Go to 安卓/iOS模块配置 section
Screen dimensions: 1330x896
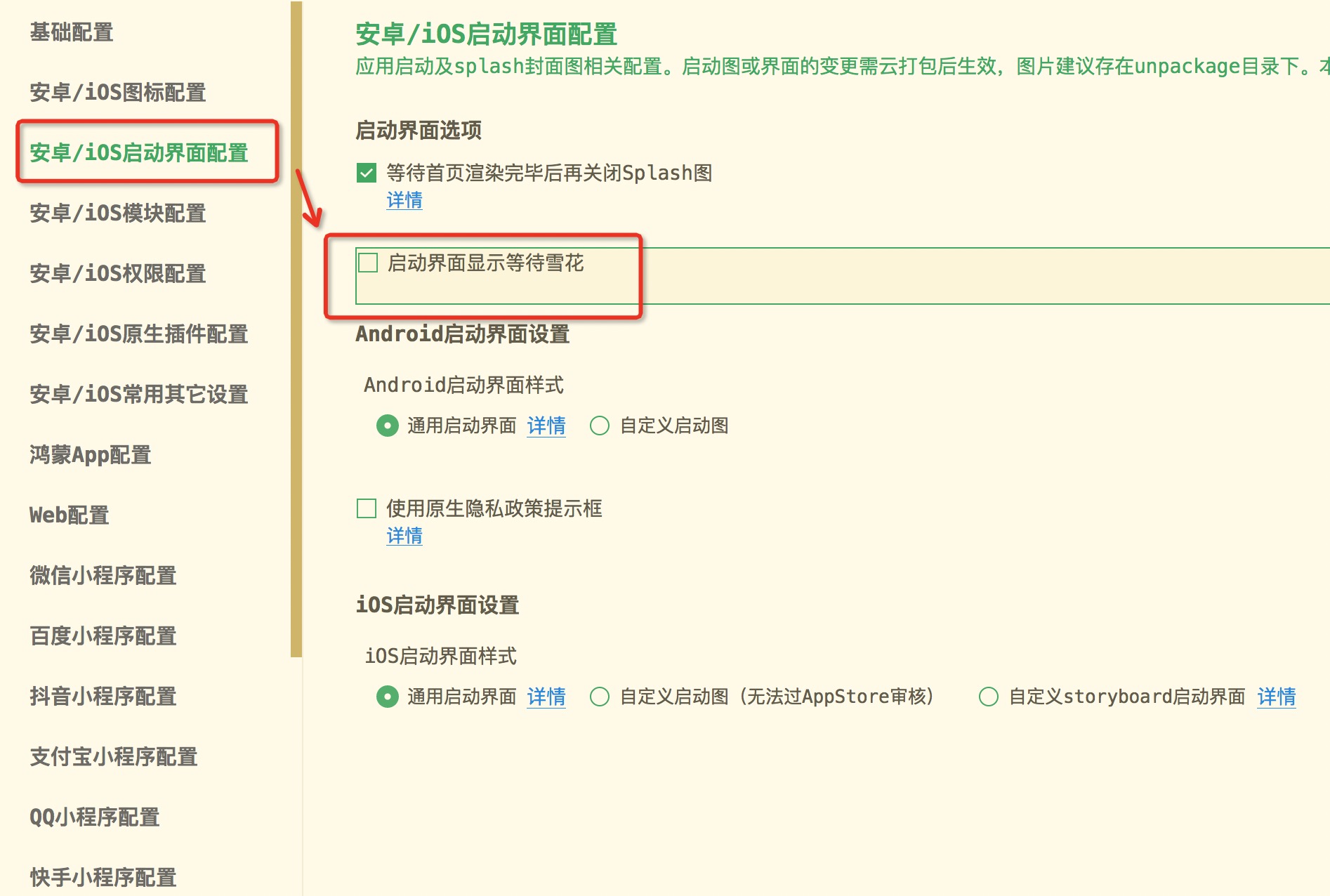point(118,213)
